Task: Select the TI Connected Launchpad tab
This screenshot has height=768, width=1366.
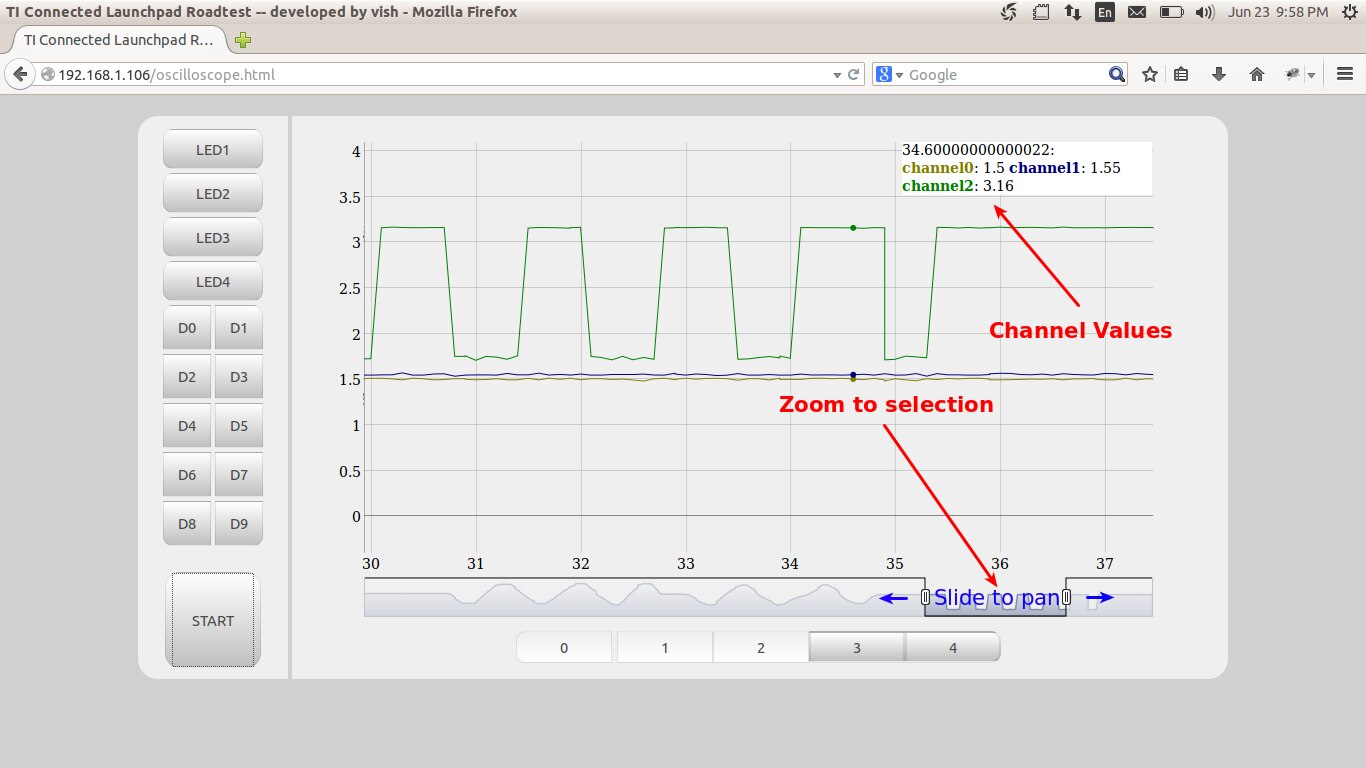Action: pos(118,41)
